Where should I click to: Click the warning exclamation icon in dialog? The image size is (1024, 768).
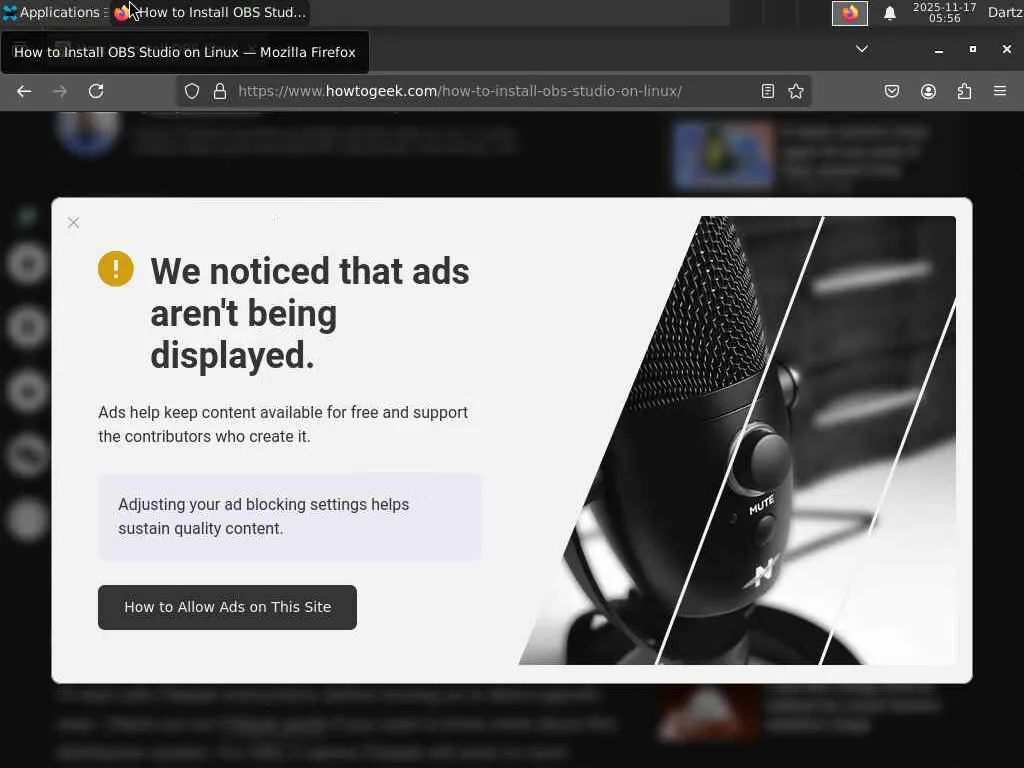116,269
